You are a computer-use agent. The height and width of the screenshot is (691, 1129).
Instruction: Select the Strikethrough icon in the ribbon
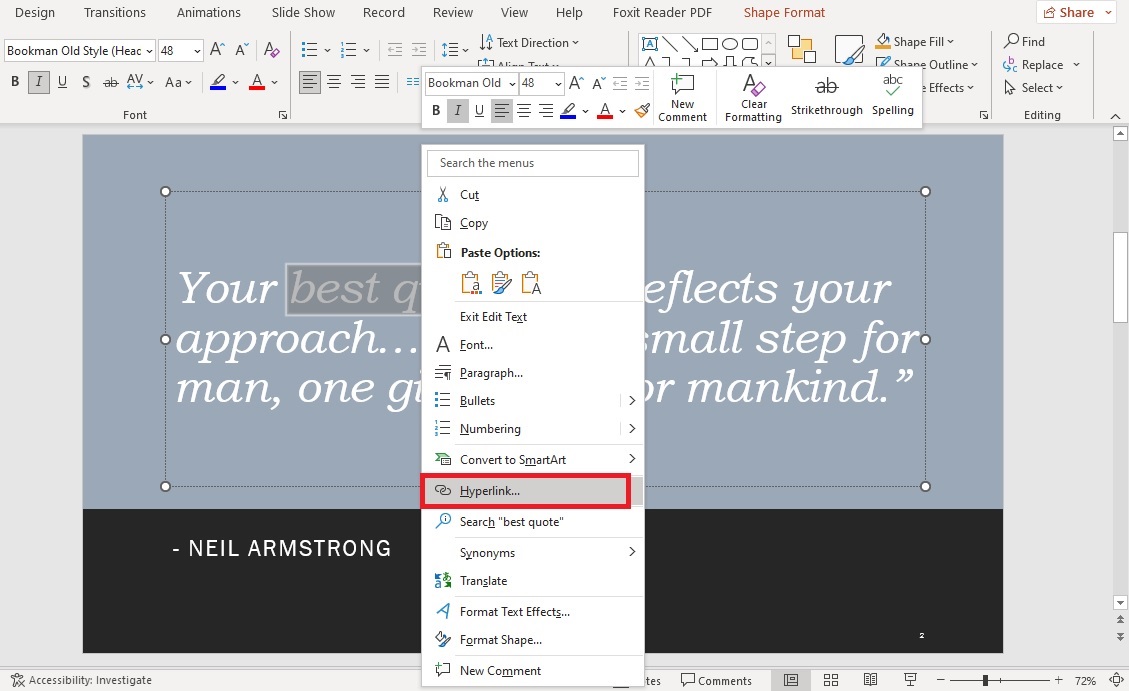click(x=826, y=97)
